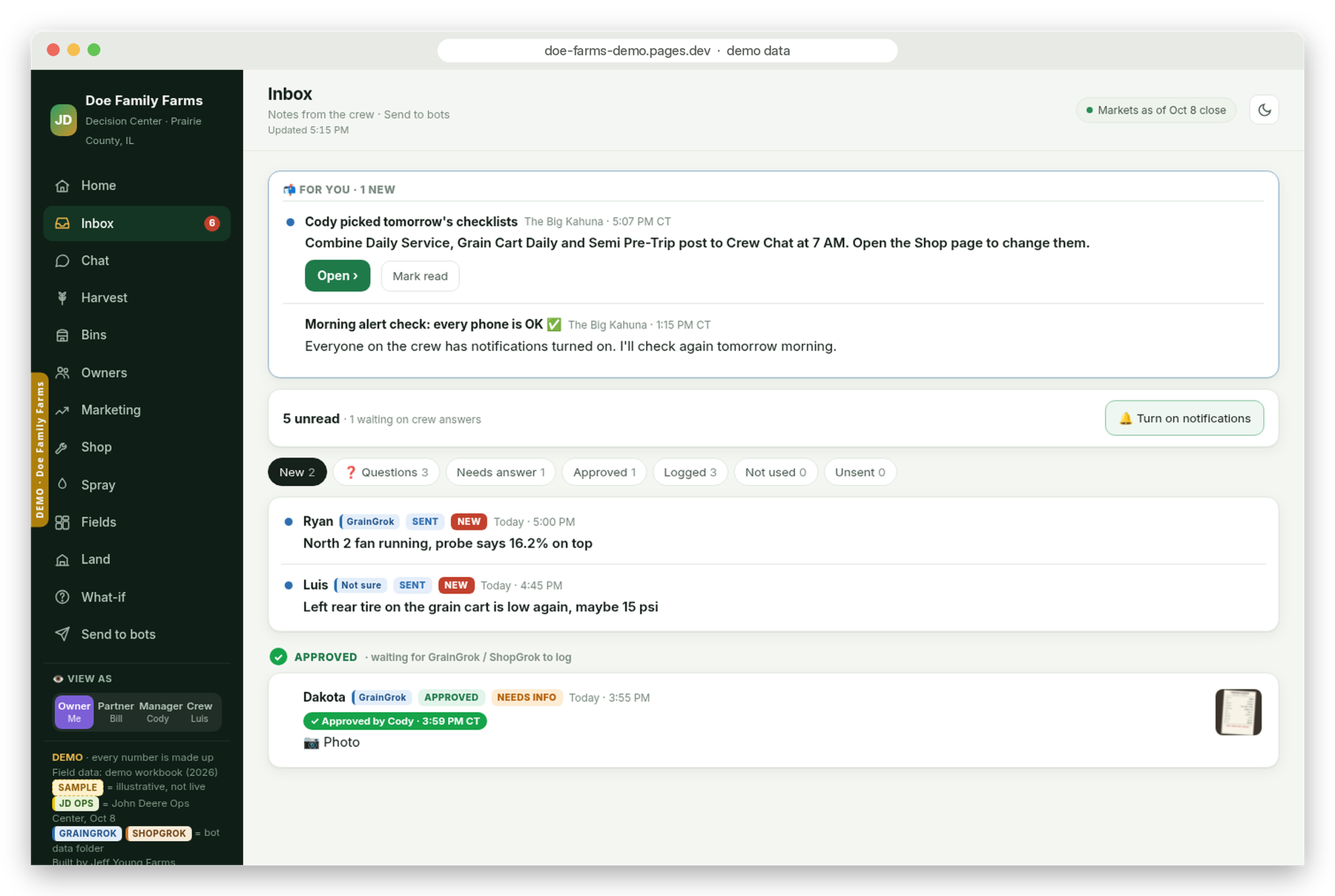Open the Bins icon in sidebar
The width and height of the screenshot is (1335, 896).
click(62, 335)
